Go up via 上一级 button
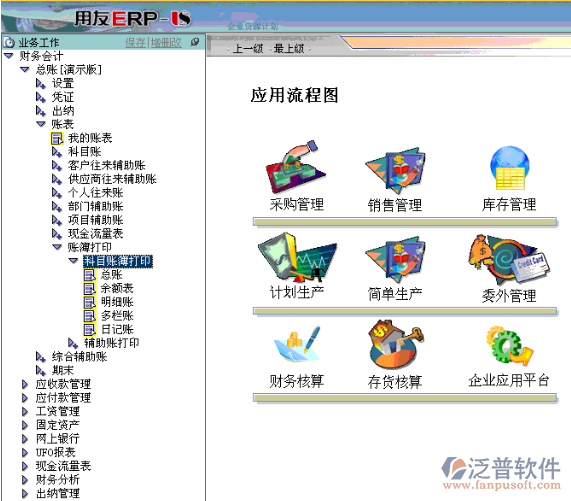This screenshot has width=571, height=501. coord(248,48)
